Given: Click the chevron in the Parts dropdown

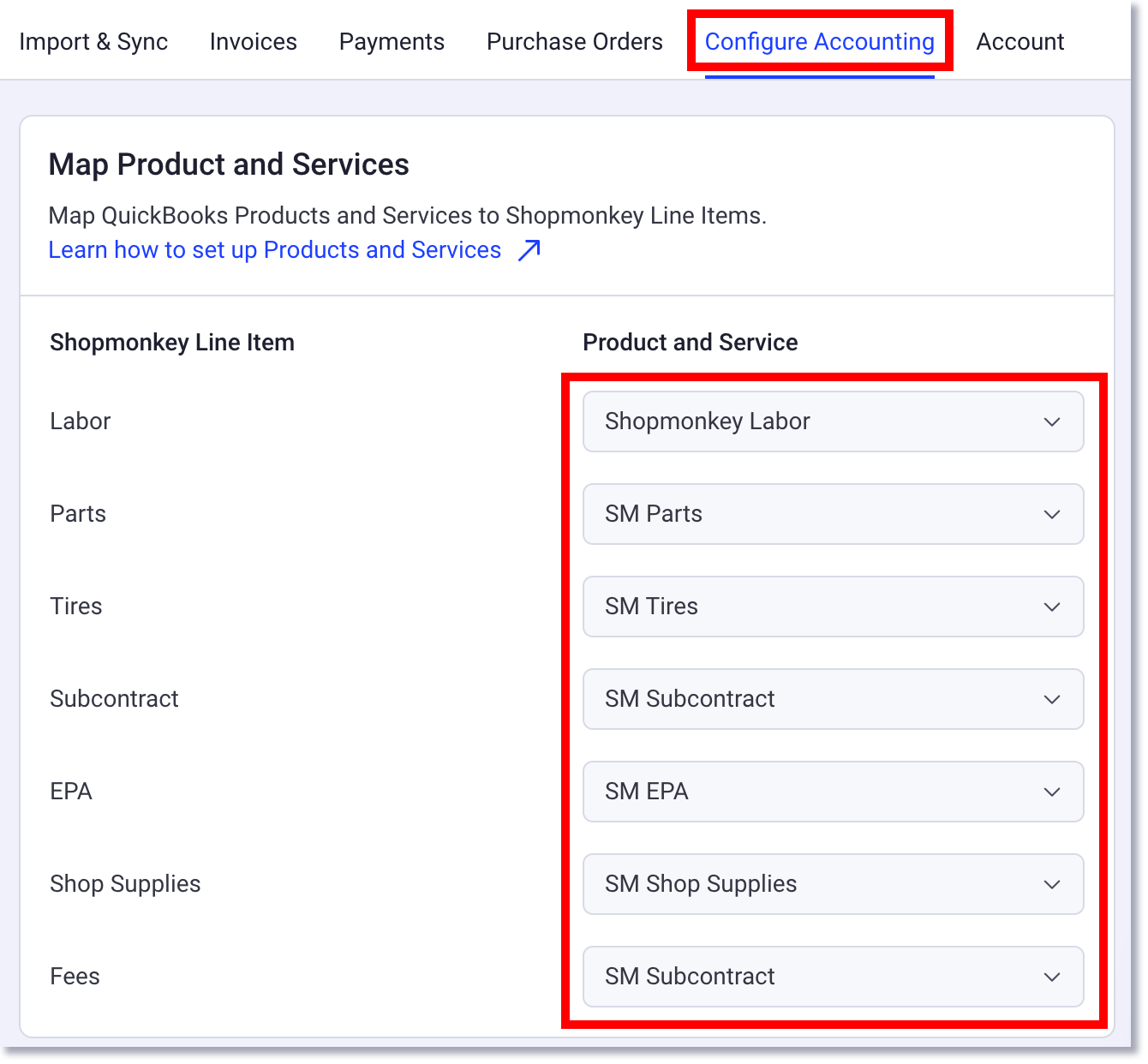Looking at the screenshot, I should 1052,514.
